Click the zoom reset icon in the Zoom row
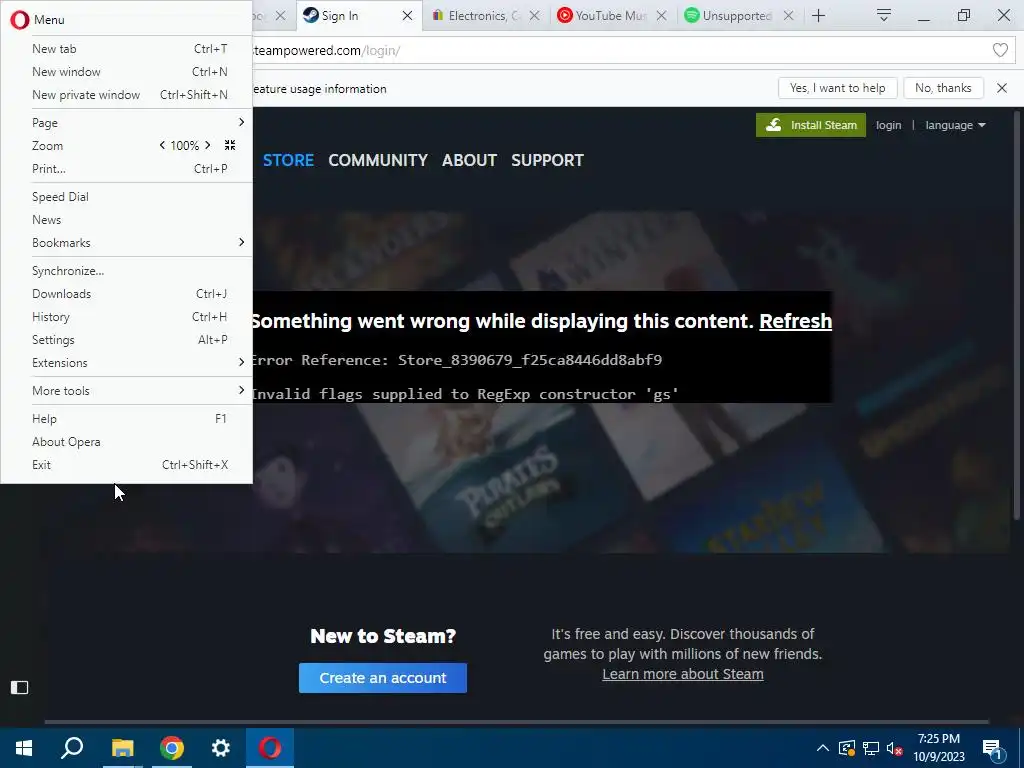The height and width of the screenshot is (768, 1024). pos(230,145)
